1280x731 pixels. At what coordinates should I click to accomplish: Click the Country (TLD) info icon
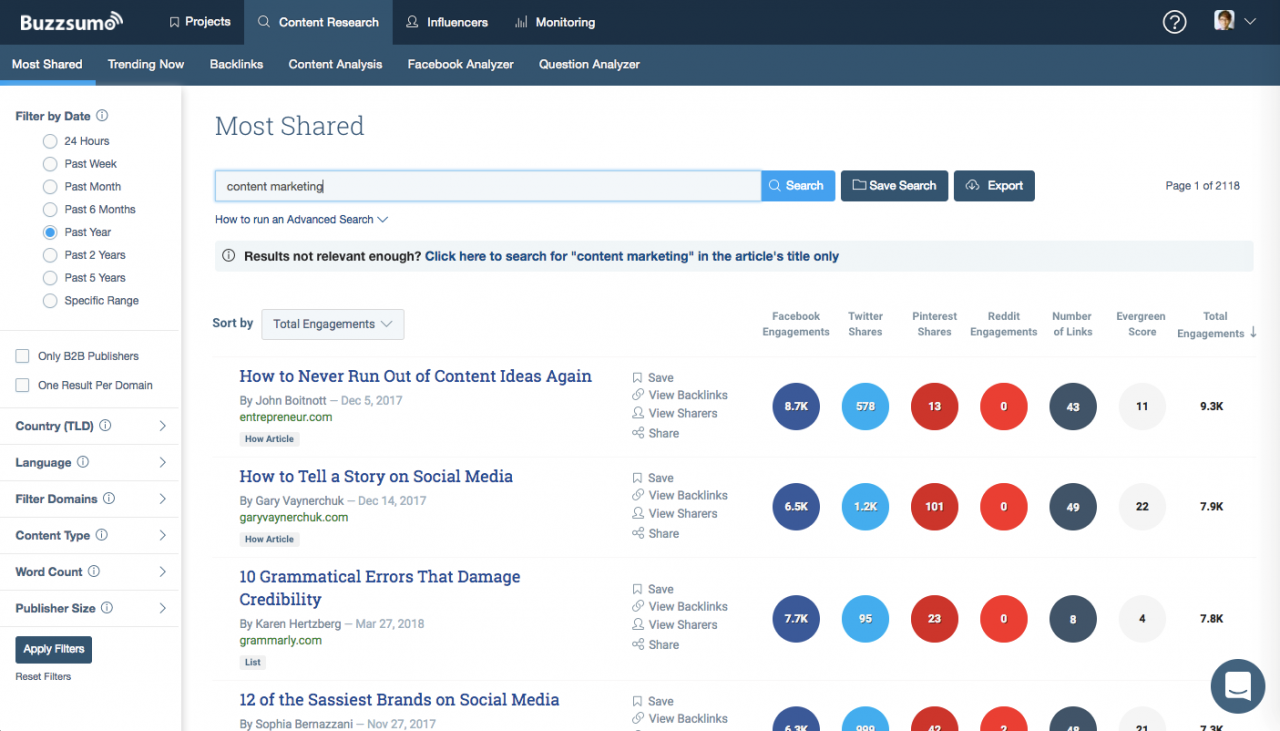click(x=105, y=426)
